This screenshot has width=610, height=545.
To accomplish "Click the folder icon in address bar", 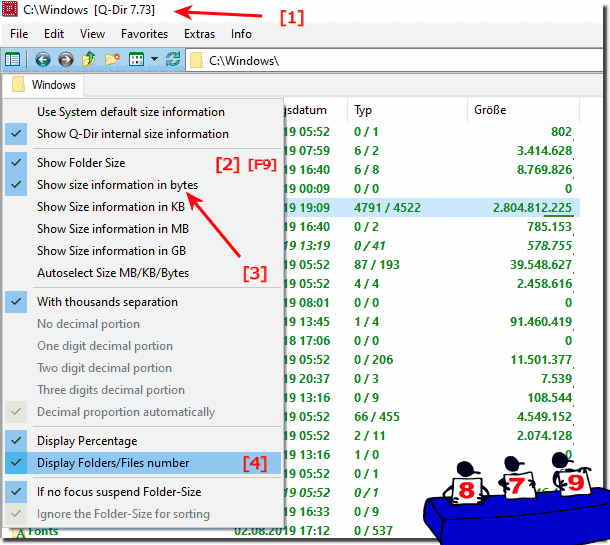I will coord(196,60).
